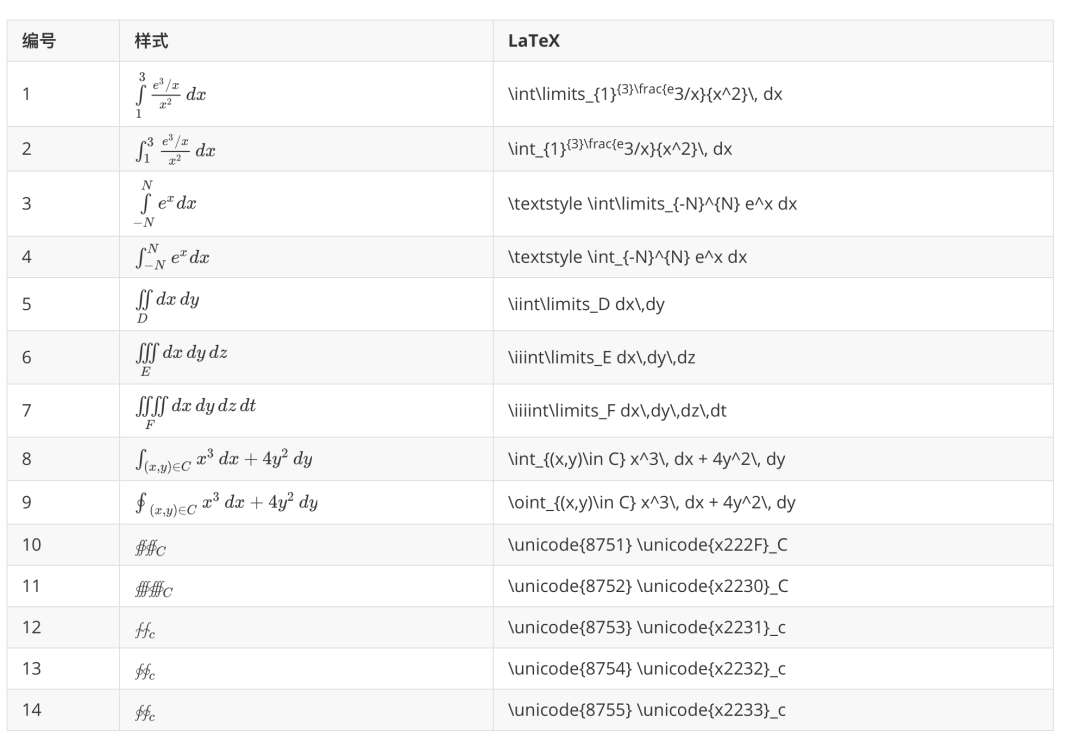Click the rendered integral formula in row 2
The height and width of the screenshot is (743, 1080).
(x=175, y=149)
